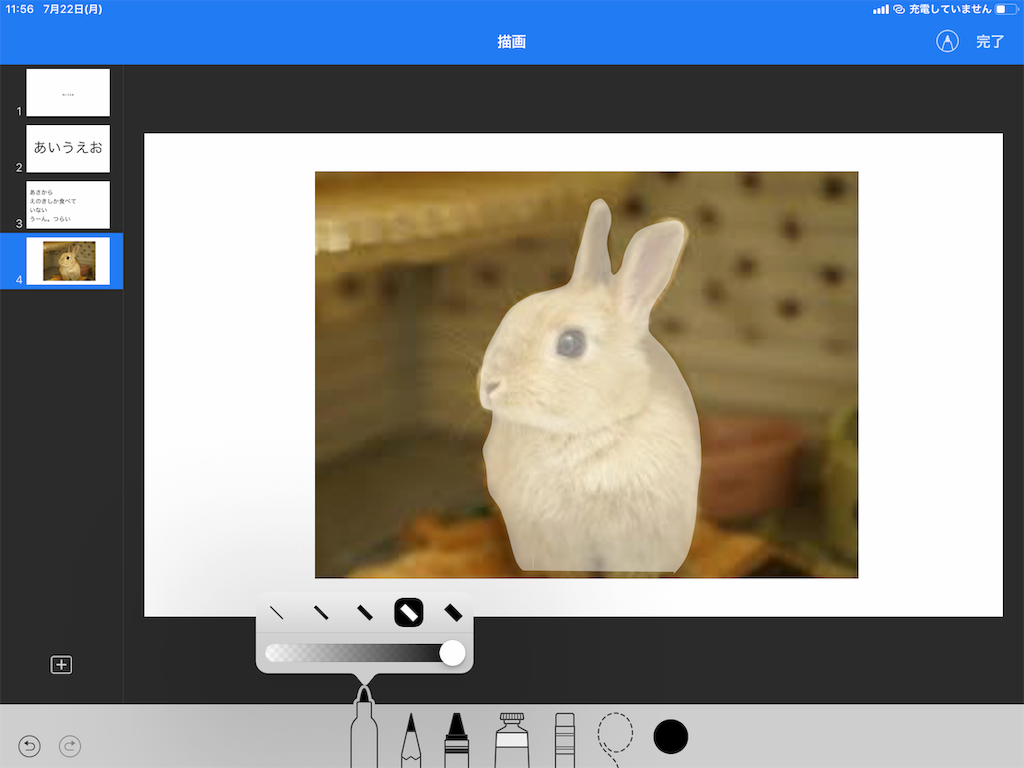Open slide 2 thumbnail あいうえお
The image size is (1024, 768).
(68, 149)
